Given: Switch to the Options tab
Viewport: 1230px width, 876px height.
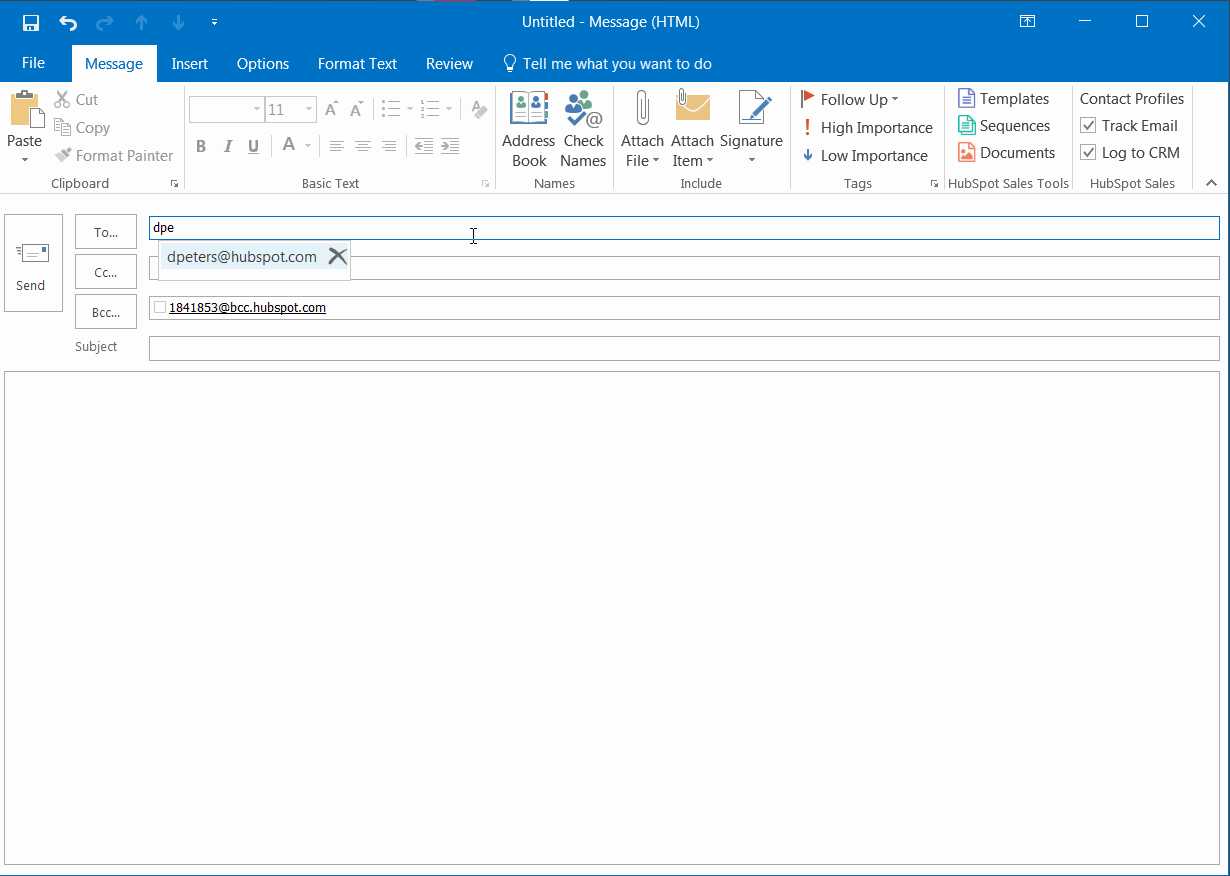Looking at the screenshot, I should click(x=263, y=63).
